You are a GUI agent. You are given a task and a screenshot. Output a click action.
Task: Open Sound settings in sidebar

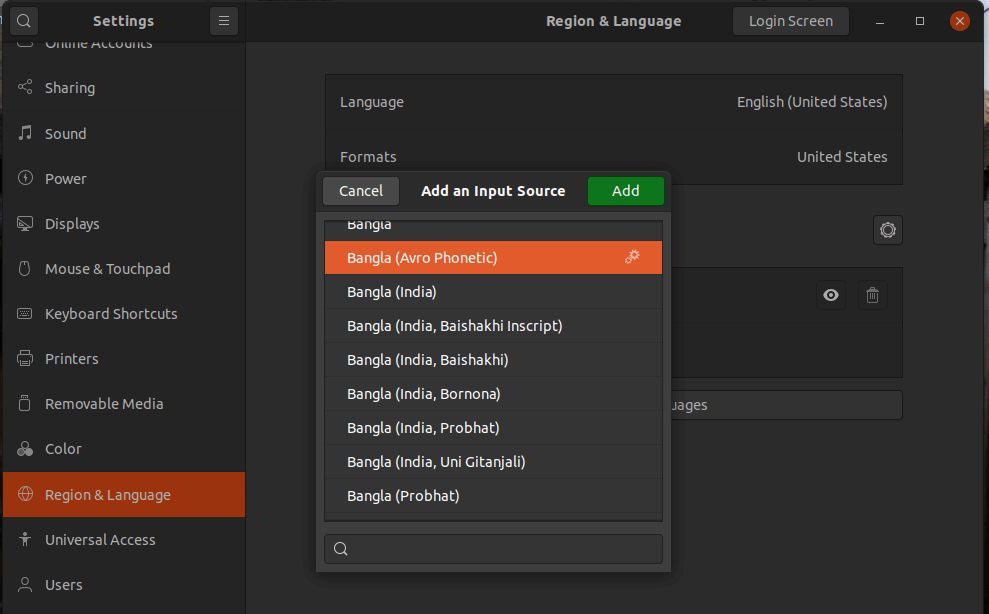65,134
